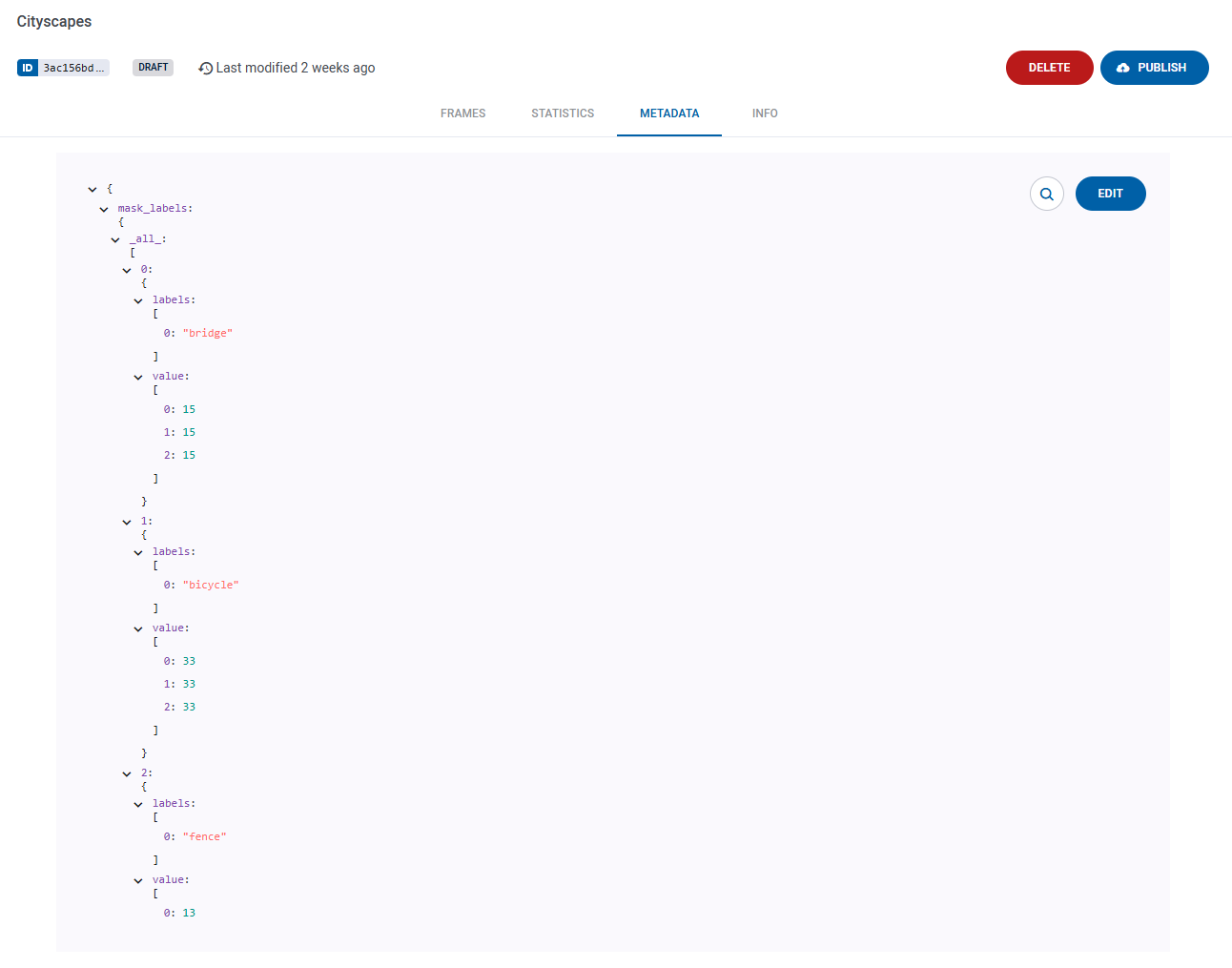
Task: Collapse the labels array containing bicycle
Action: [x=138, y=551]
